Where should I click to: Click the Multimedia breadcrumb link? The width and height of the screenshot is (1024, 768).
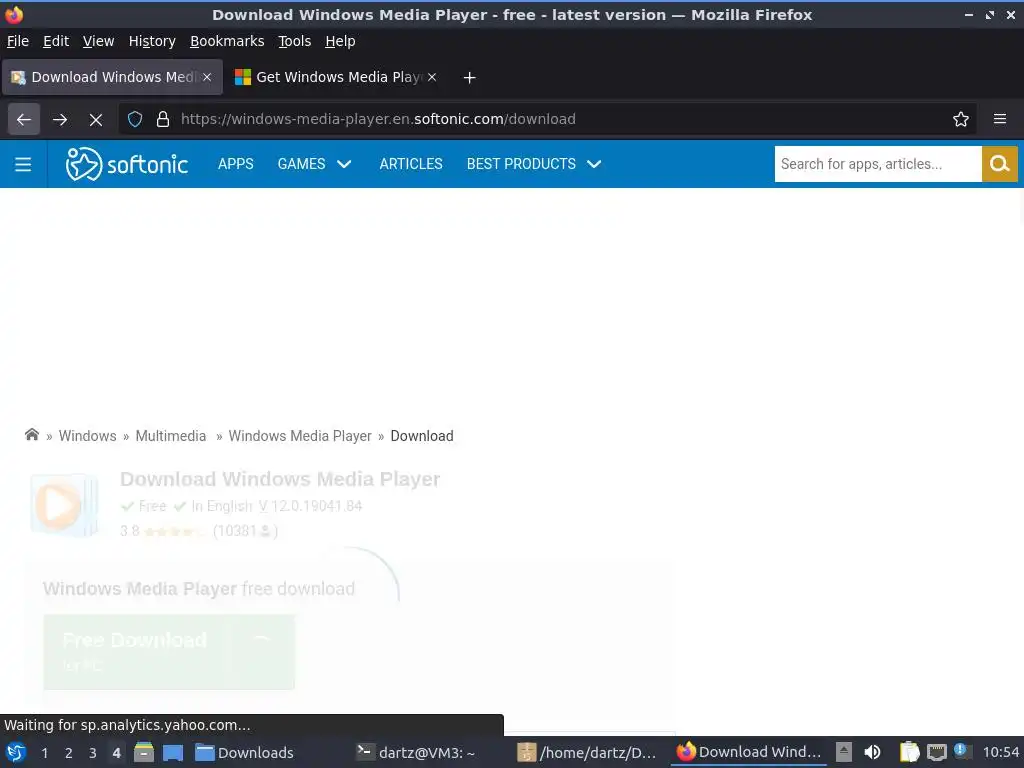170,436
